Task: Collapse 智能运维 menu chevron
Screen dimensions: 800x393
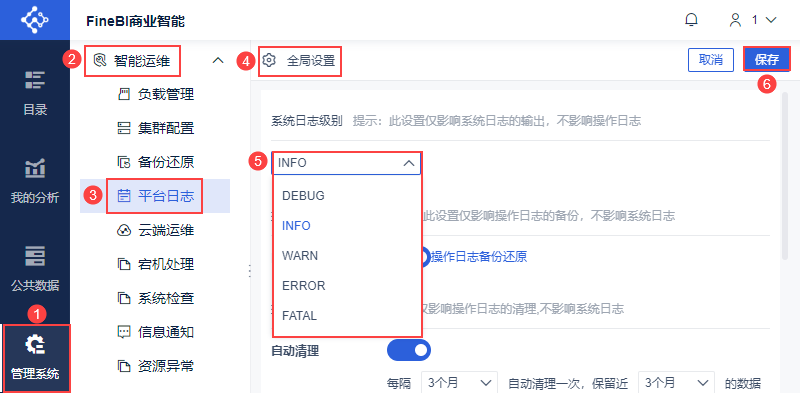Action: point(218,60)
